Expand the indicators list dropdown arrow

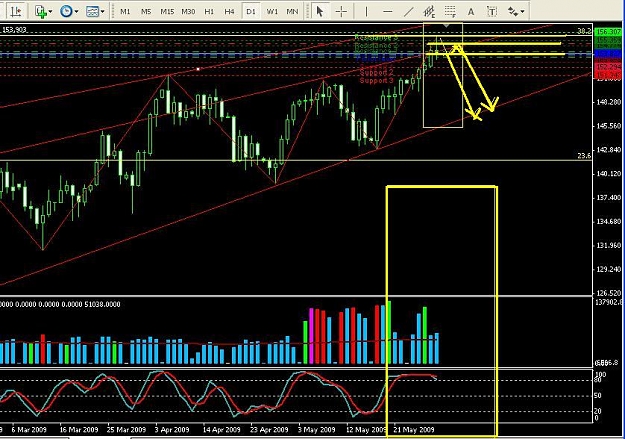[x=51, y=12]
